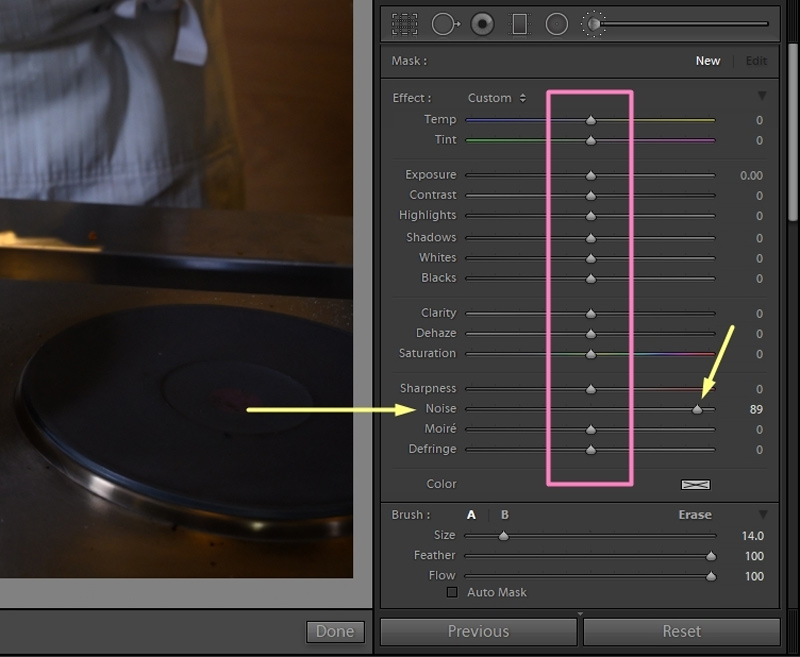Activate the Red Eye Correction tool
Viewport: 800px width, 657px height.
click(x=482, y=24)
